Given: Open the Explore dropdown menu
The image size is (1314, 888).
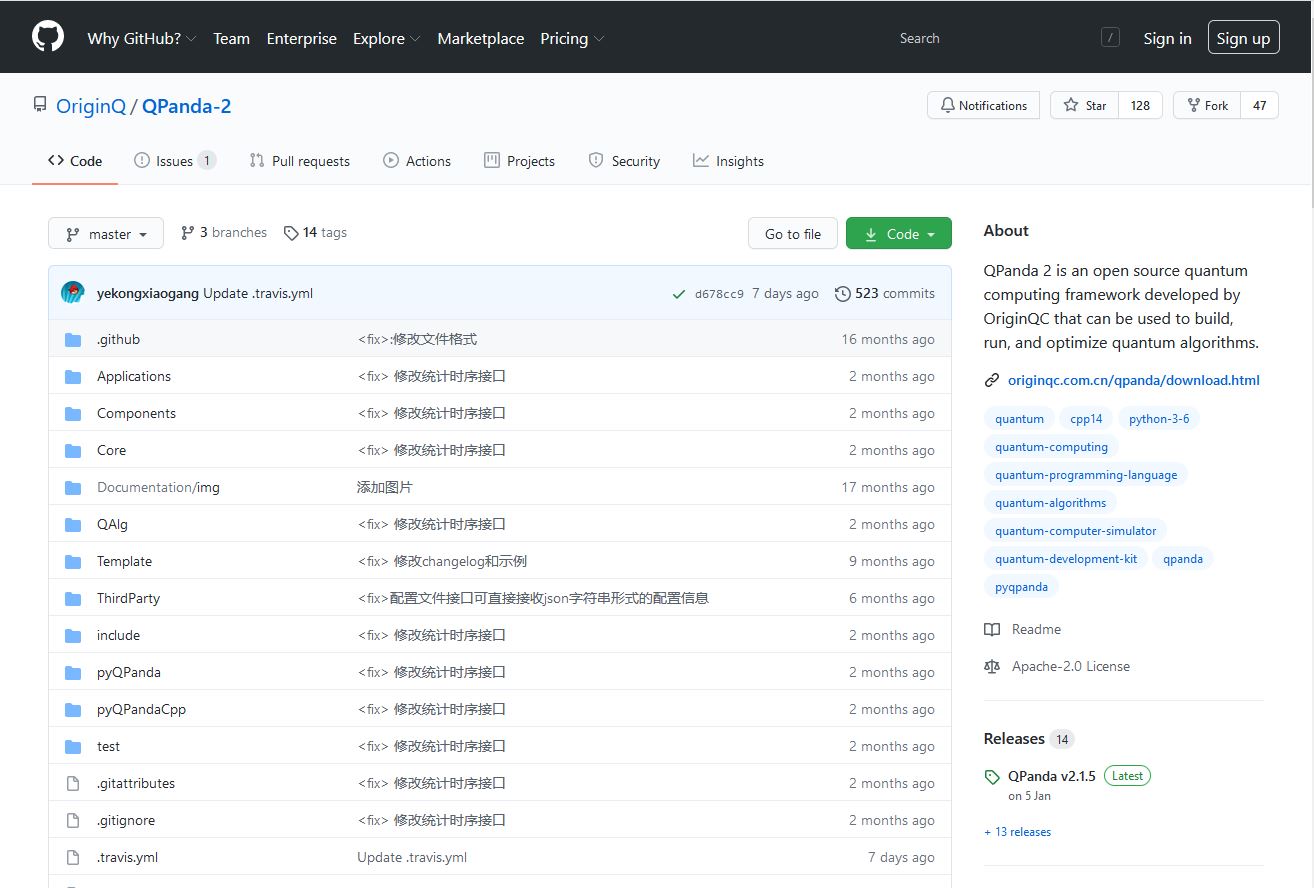Looking at the screenshot, I should [386, 38].
